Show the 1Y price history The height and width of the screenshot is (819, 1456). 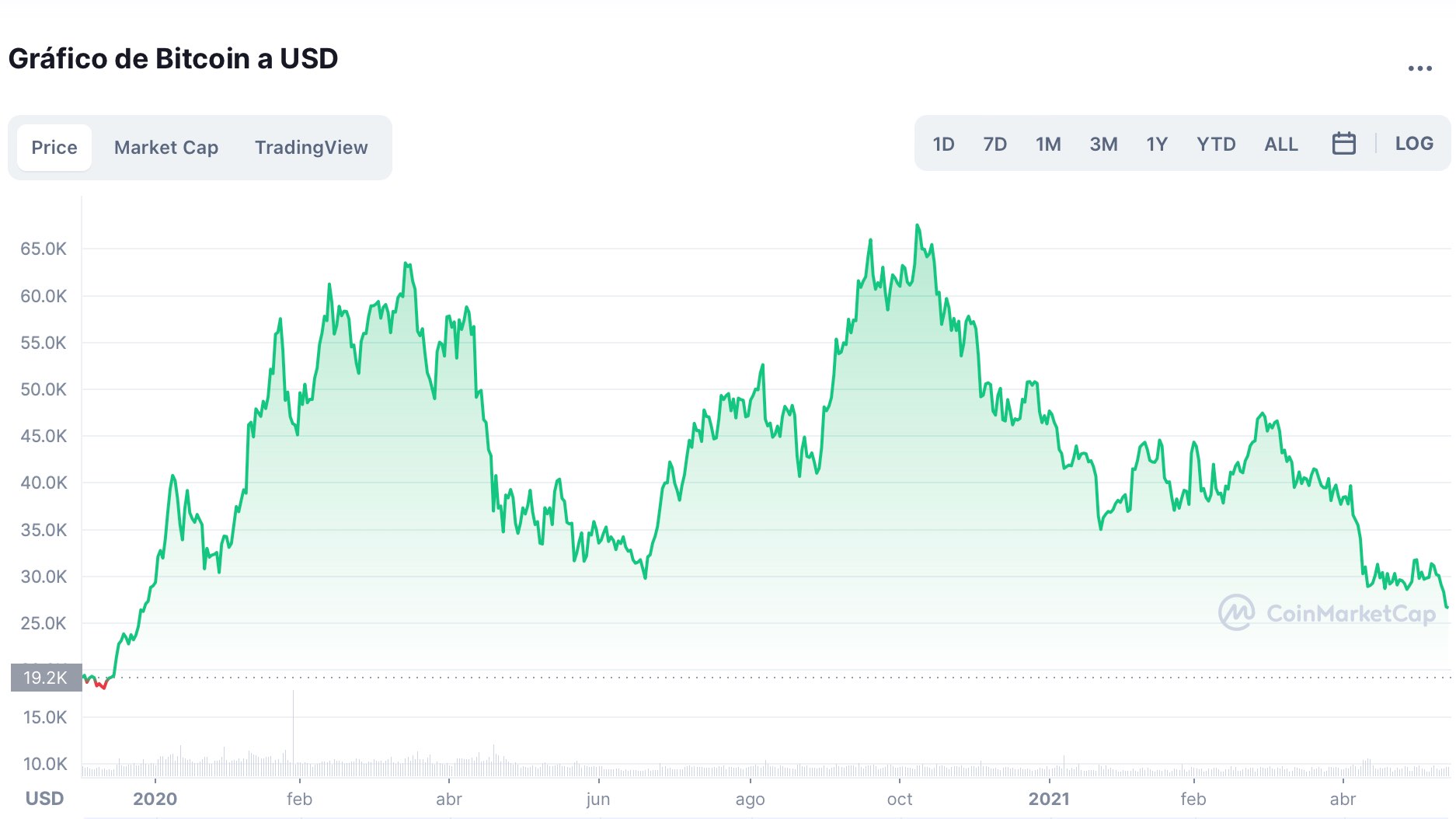[x=1157, y=145]
